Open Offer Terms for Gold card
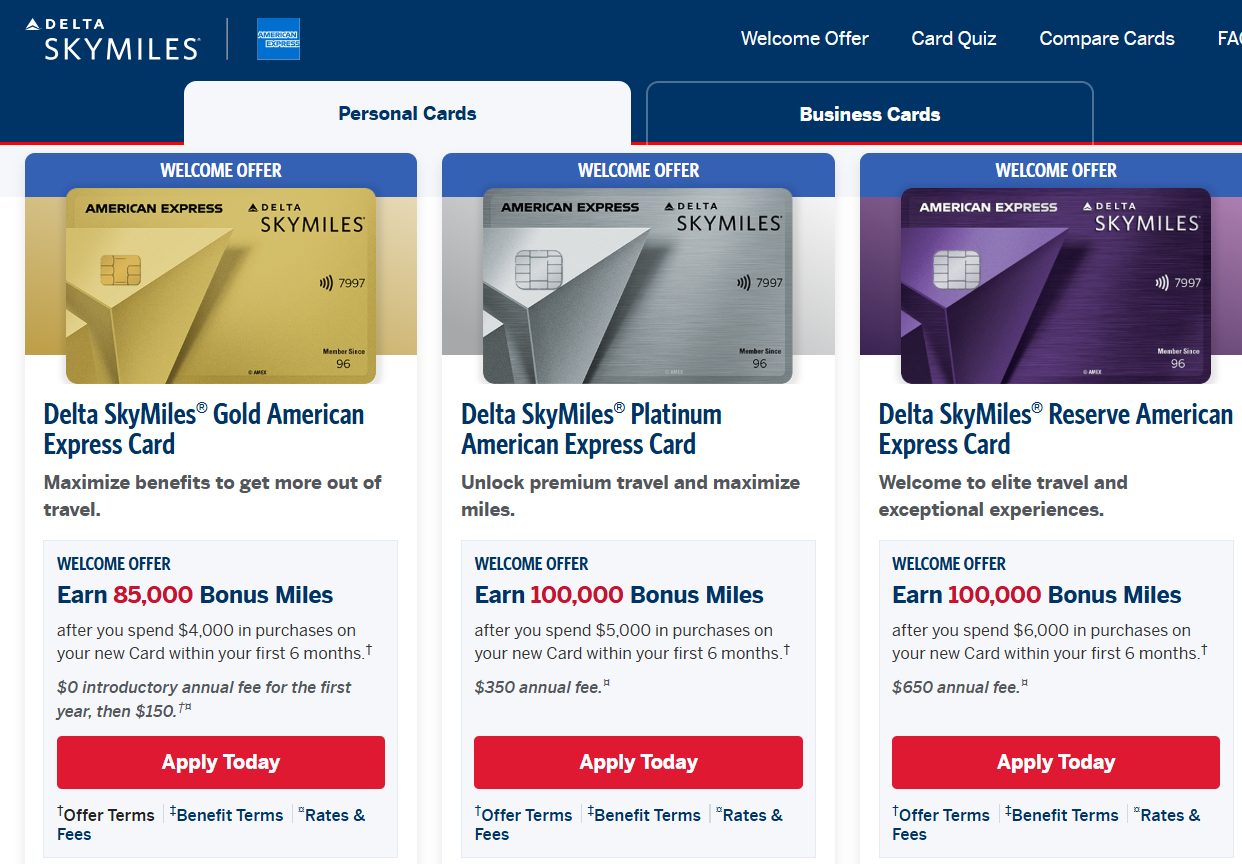Image resolution: width=1242 pixels, height=864 pixels. [x=108, y=815]
